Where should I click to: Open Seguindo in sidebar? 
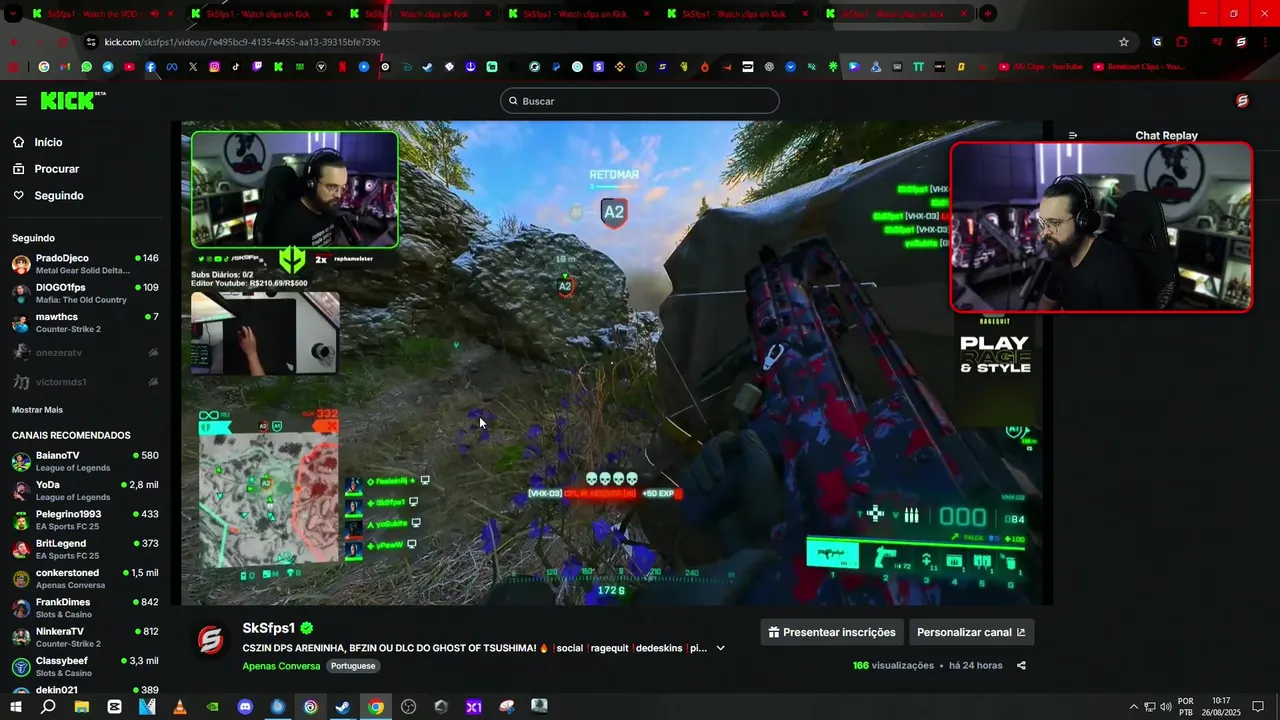click(58, 196)
